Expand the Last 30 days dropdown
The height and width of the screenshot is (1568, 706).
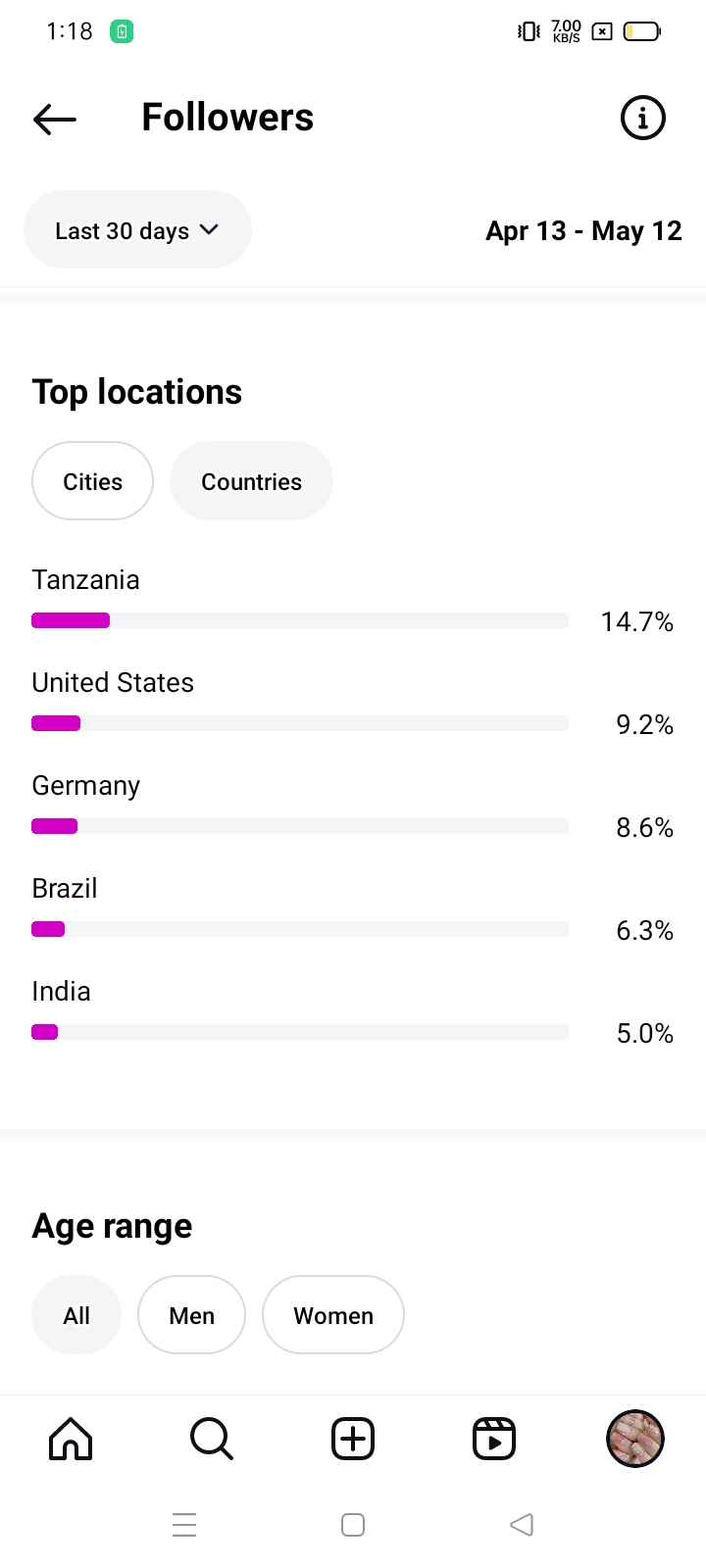pos(137,230)
